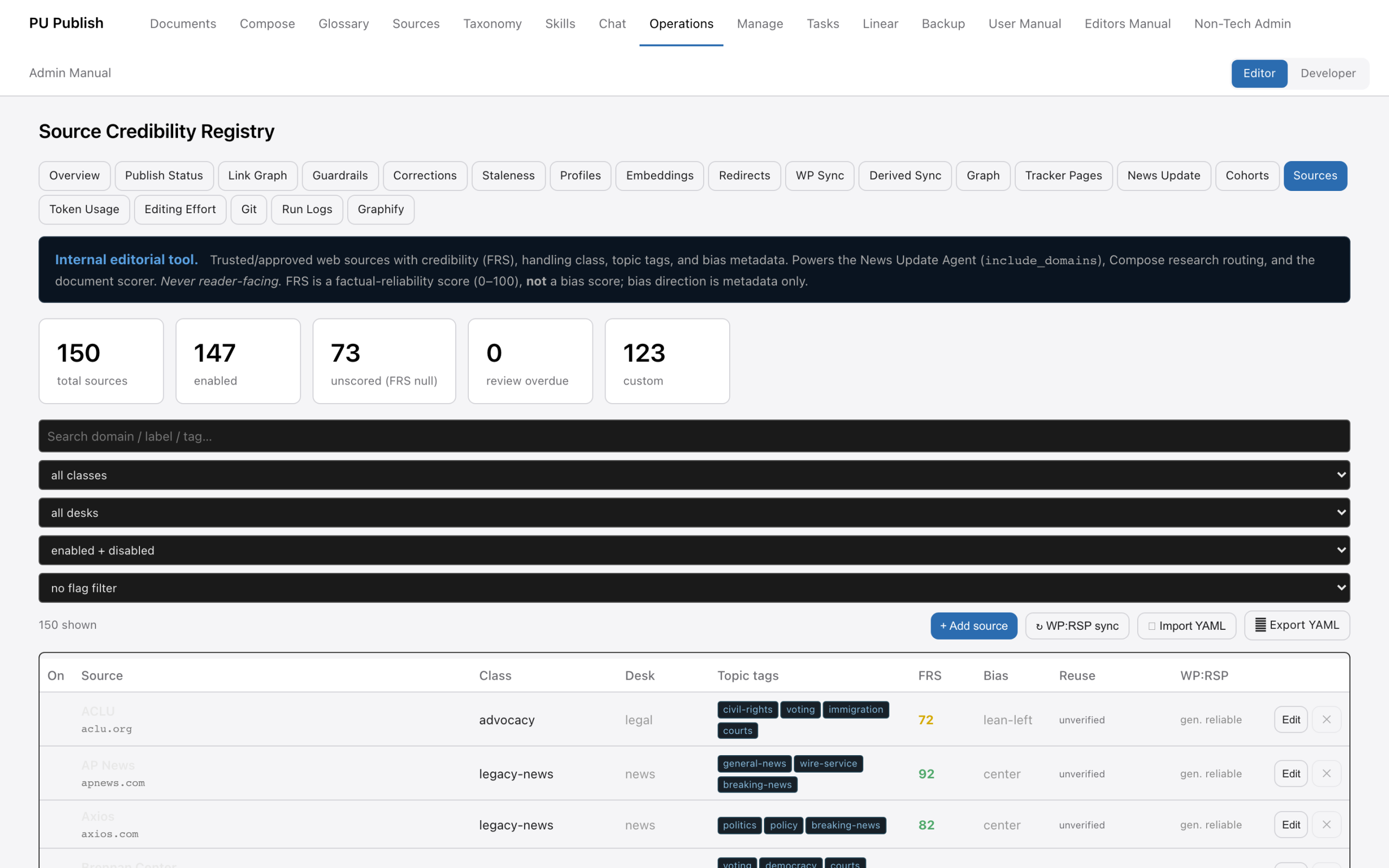Click the Import YAML button
This screenshot has height=868, width=1389.
pyautogui.click(x=1187, y=626)
